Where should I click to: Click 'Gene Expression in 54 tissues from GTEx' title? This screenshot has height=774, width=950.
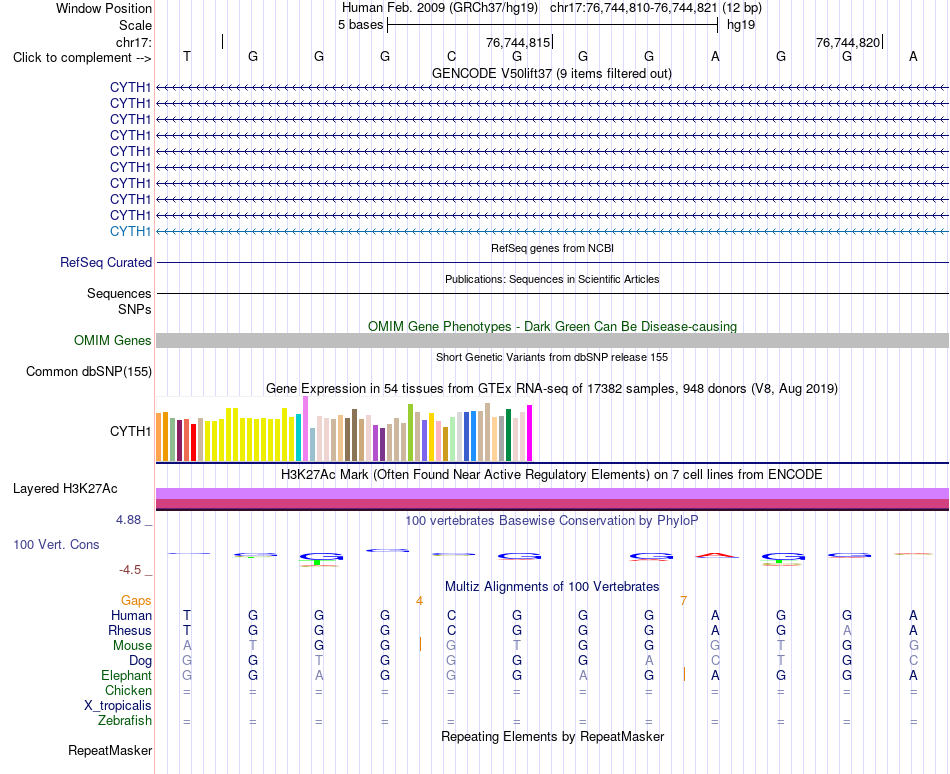point(552,389)
